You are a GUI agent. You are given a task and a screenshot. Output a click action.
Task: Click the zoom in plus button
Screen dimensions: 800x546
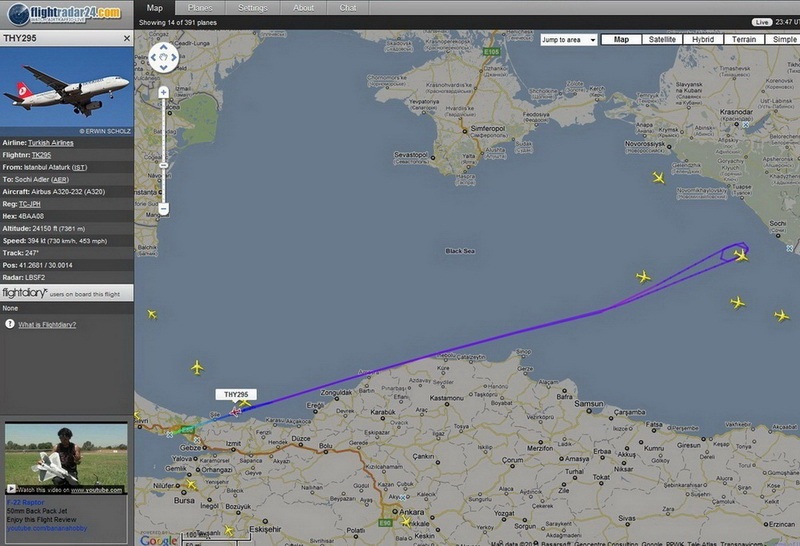(163, 92)
